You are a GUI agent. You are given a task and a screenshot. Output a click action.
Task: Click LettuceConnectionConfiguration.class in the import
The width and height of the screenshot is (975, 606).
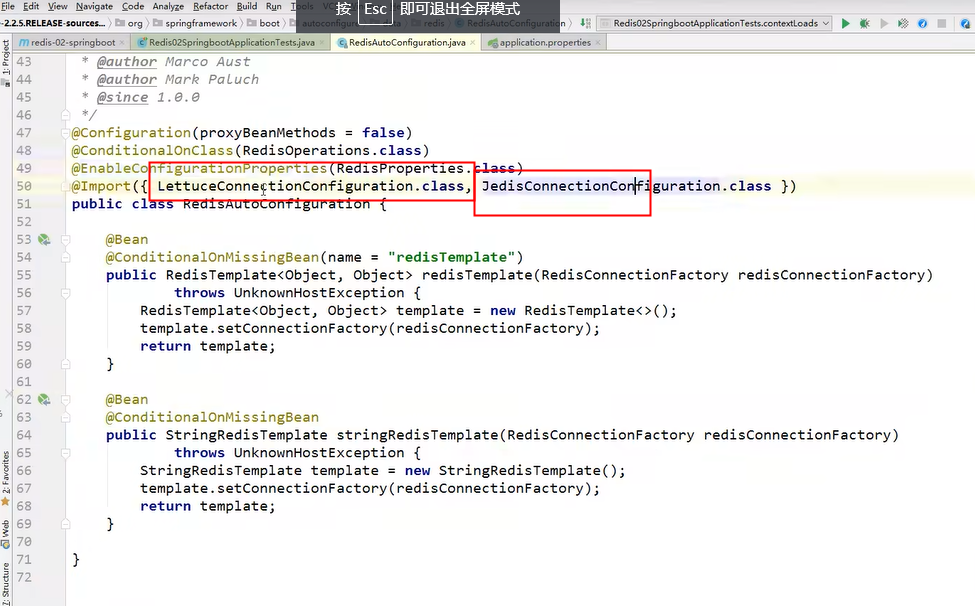311,186
